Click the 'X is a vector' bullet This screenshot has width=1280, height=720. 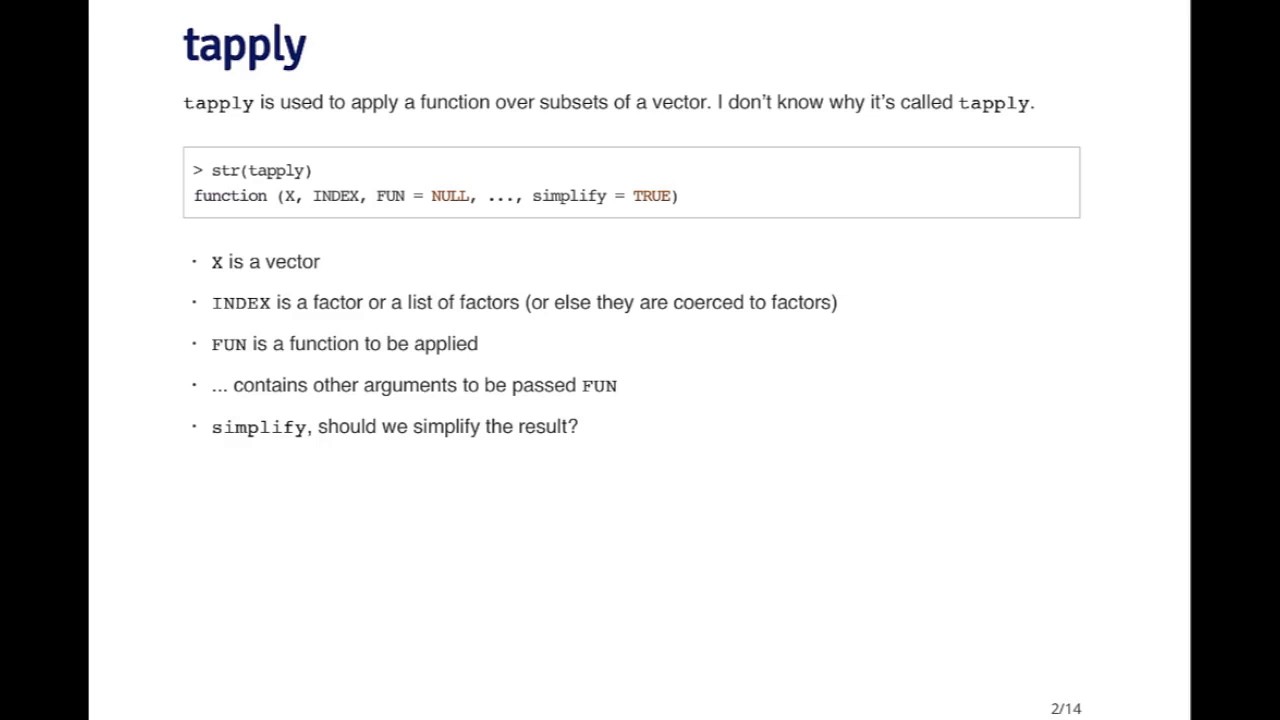pos(266,262)
